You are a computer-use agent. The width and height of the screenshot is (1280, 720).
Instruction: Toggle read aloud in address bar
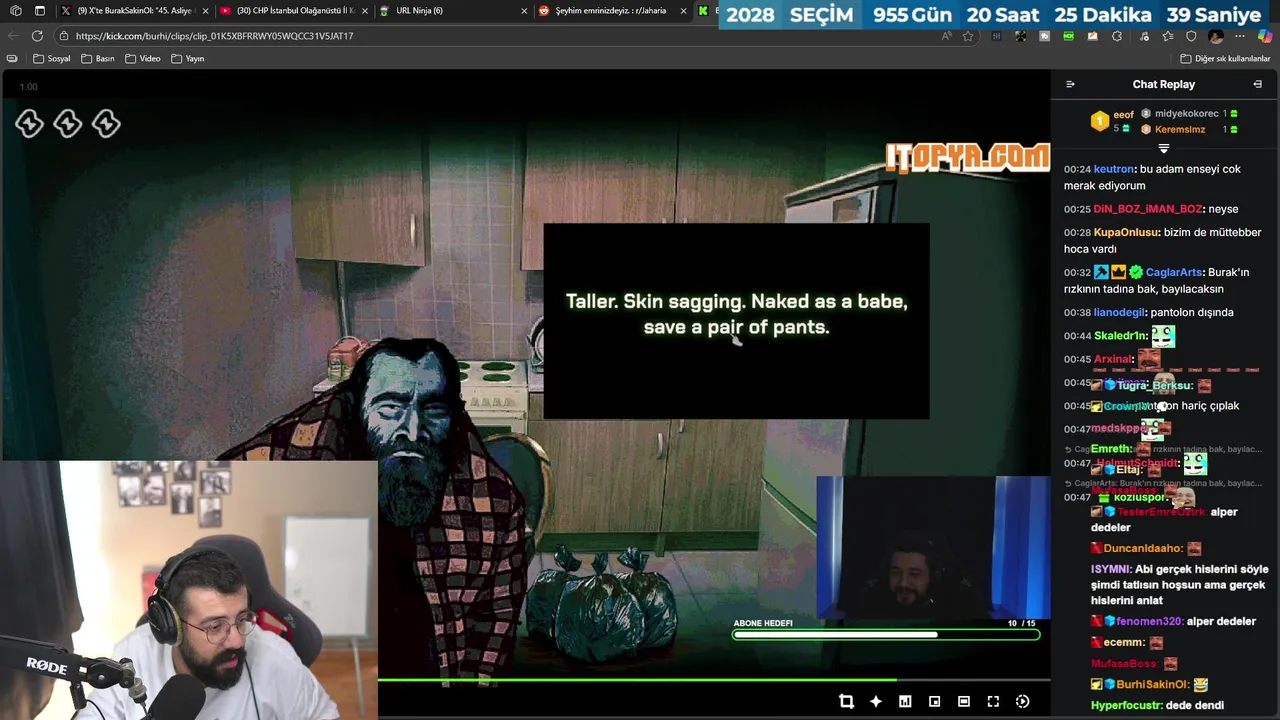coord(947,36)
